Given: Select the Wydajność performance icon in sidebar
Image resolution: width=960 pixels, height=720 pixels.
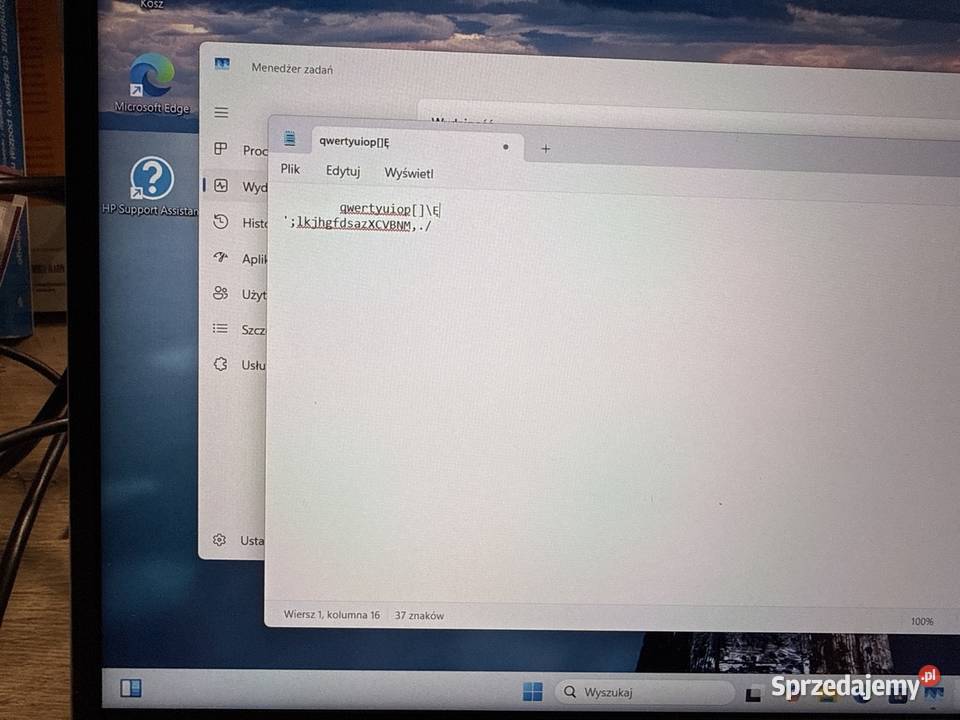Looking at the screenshot, I should tap(221, 186).
